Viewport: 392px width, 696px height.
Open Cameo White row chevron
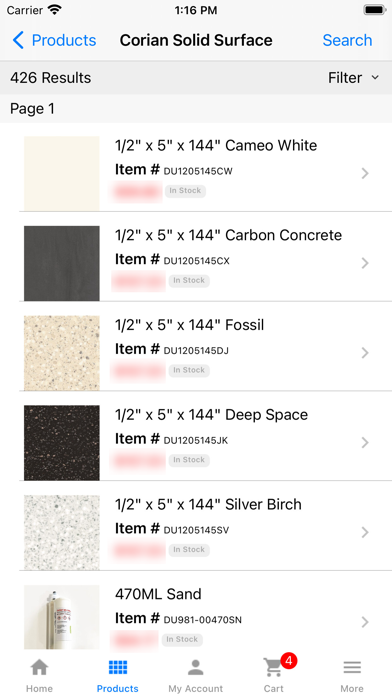(x=365, y=173)
